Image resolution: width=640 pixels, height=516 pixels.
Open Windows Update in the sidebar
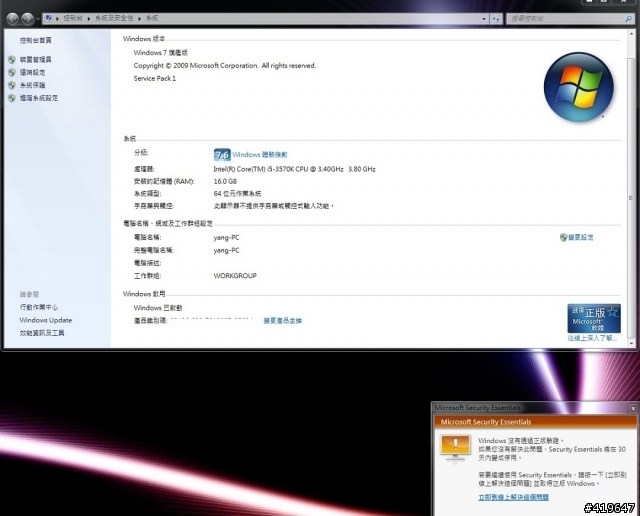(x=46, y=320)
